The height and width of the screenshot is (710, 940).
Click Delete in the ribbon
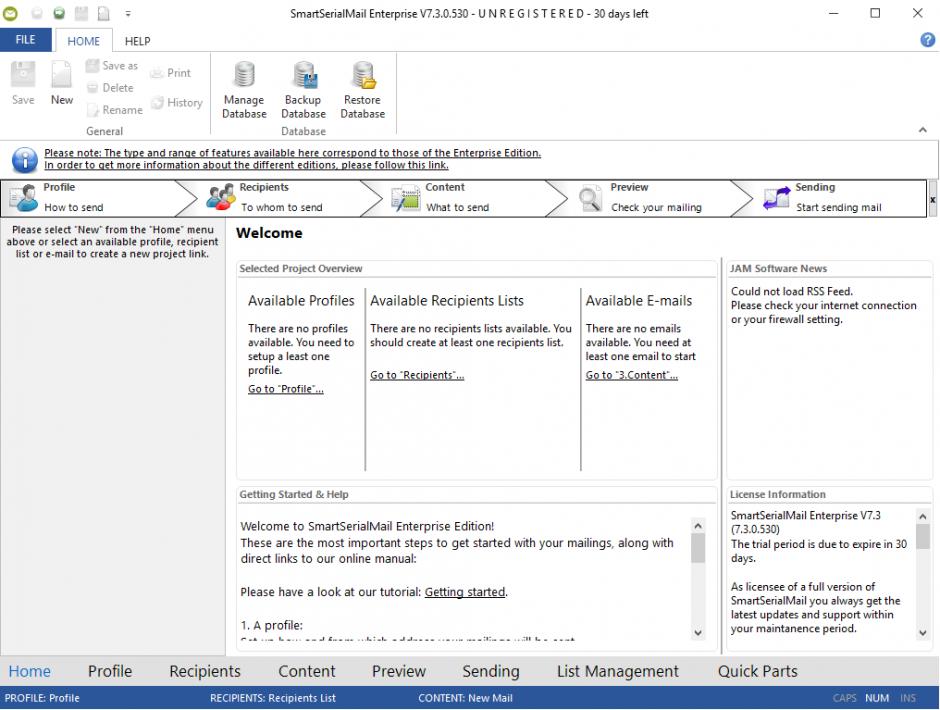(x=110, y=88)
